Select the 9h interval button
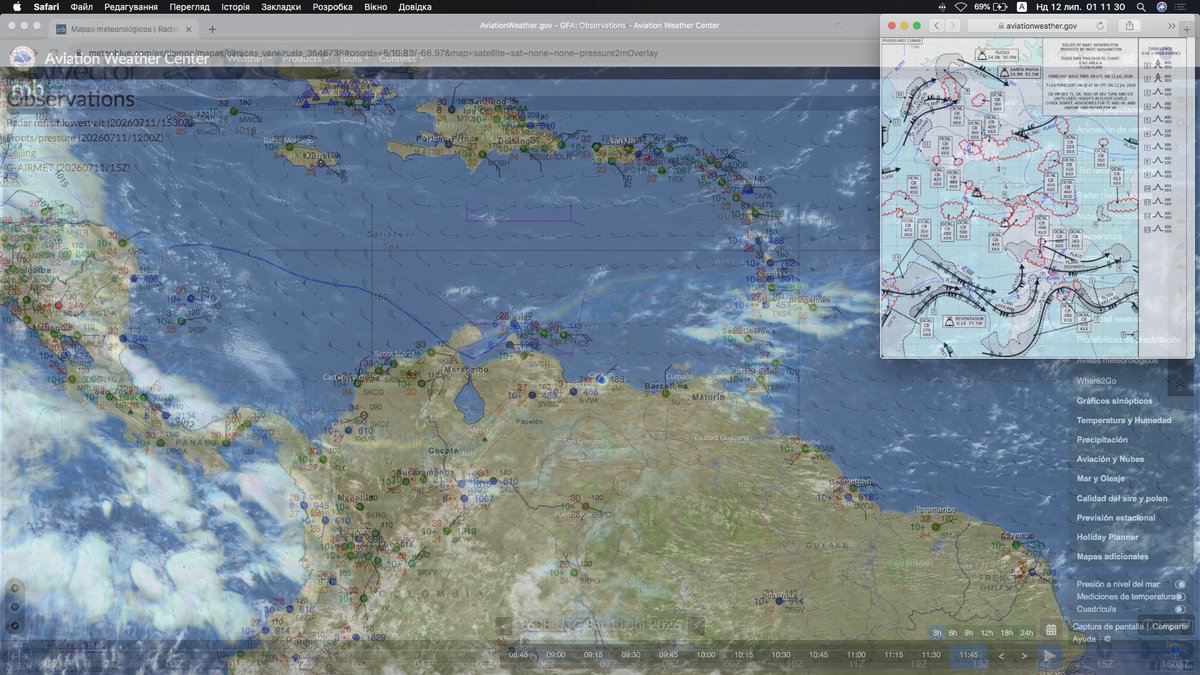Image resolution: width=1200 pixels, height=675 pixels. (x=969, y=633)
